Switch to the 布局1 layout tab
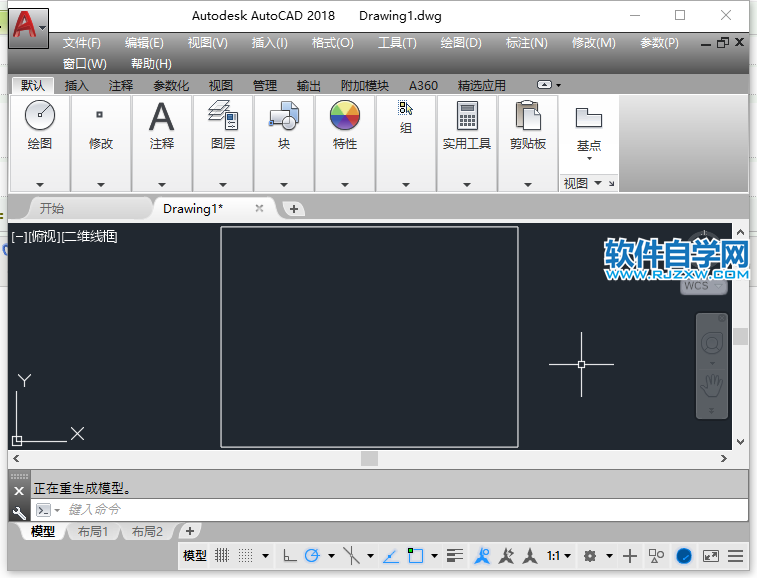 [93, 532]
